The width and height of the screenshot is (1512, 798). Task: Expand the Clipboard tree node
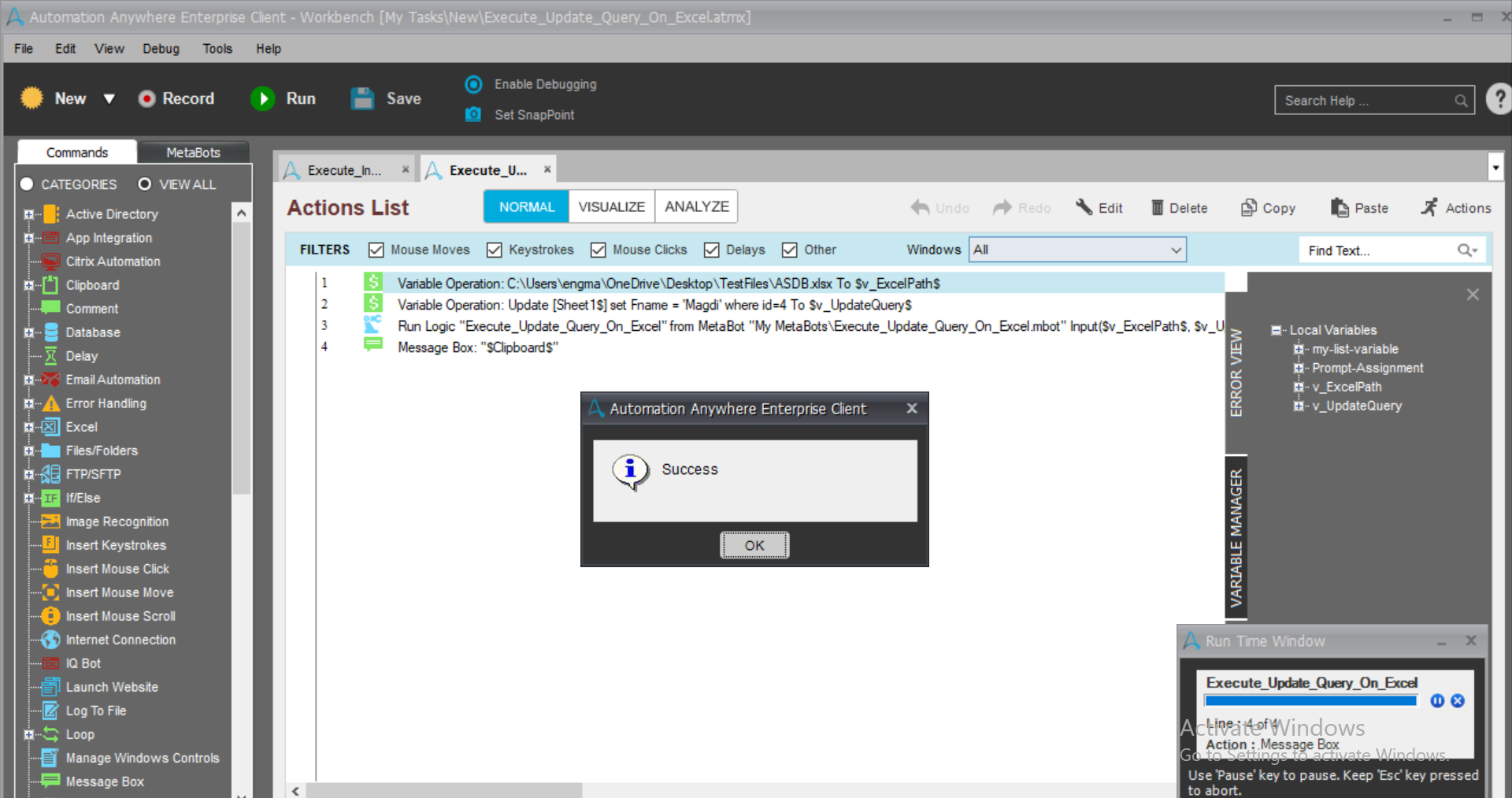(29, 285)
